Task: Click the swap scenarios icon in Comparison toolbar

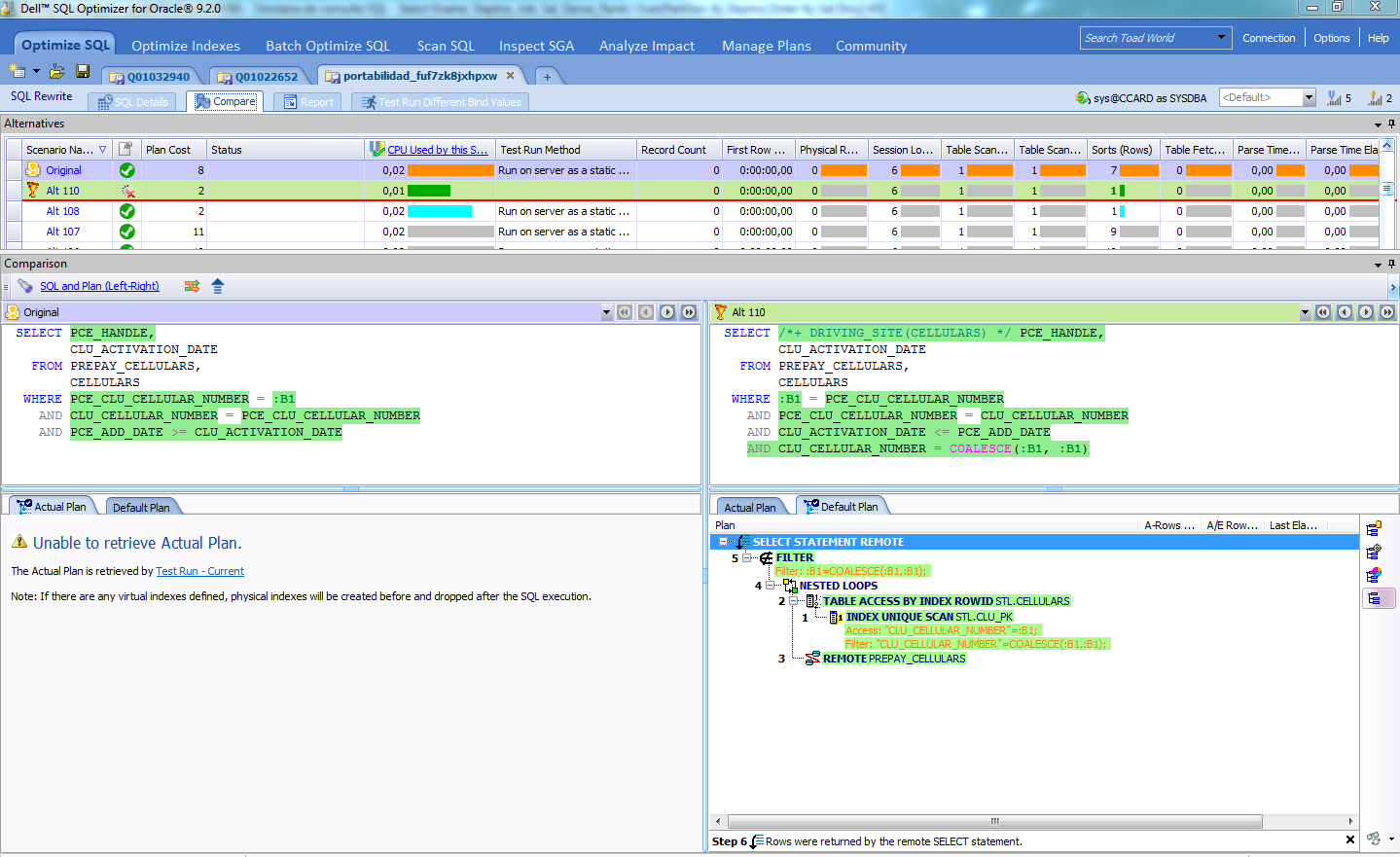Action: point(192,286)
